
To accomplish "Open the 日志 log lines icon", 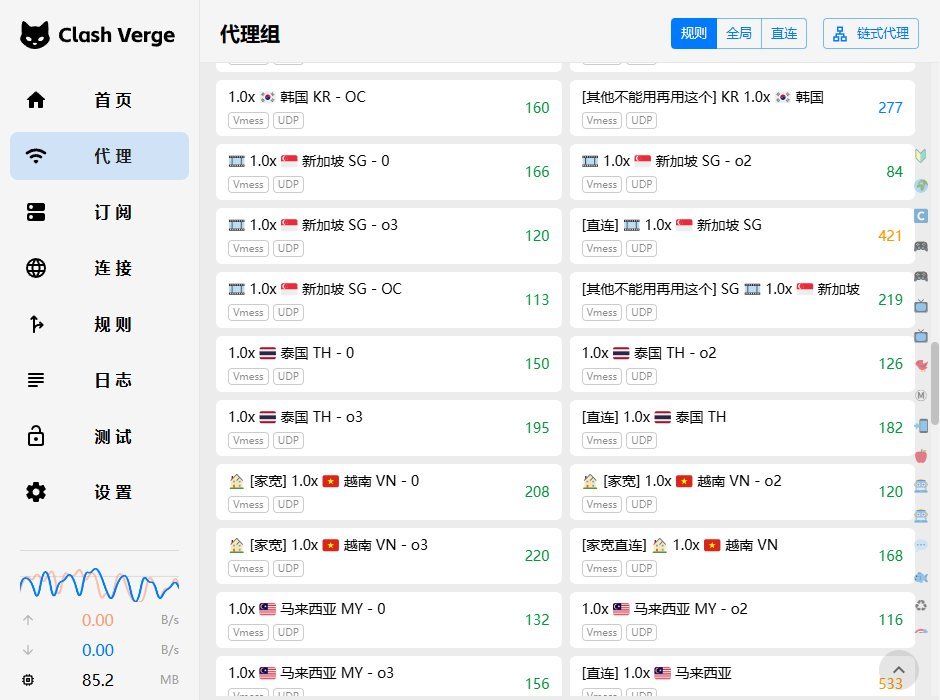I will point(36,380).
